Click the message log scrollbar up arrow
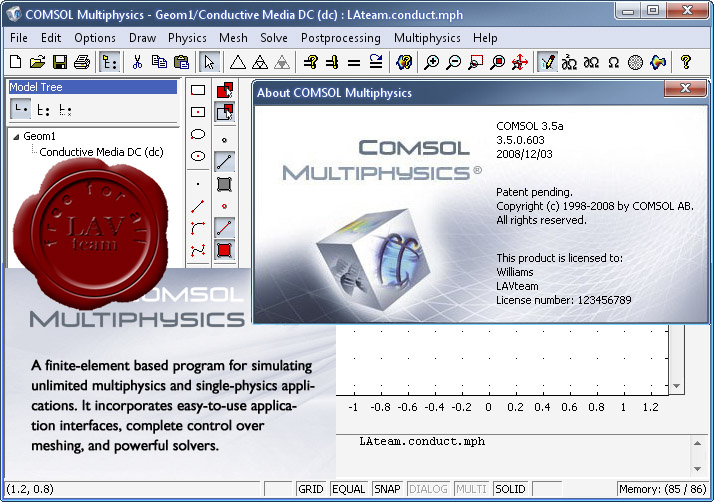Screen dimensions: 714x502 (x=698, y=443)
